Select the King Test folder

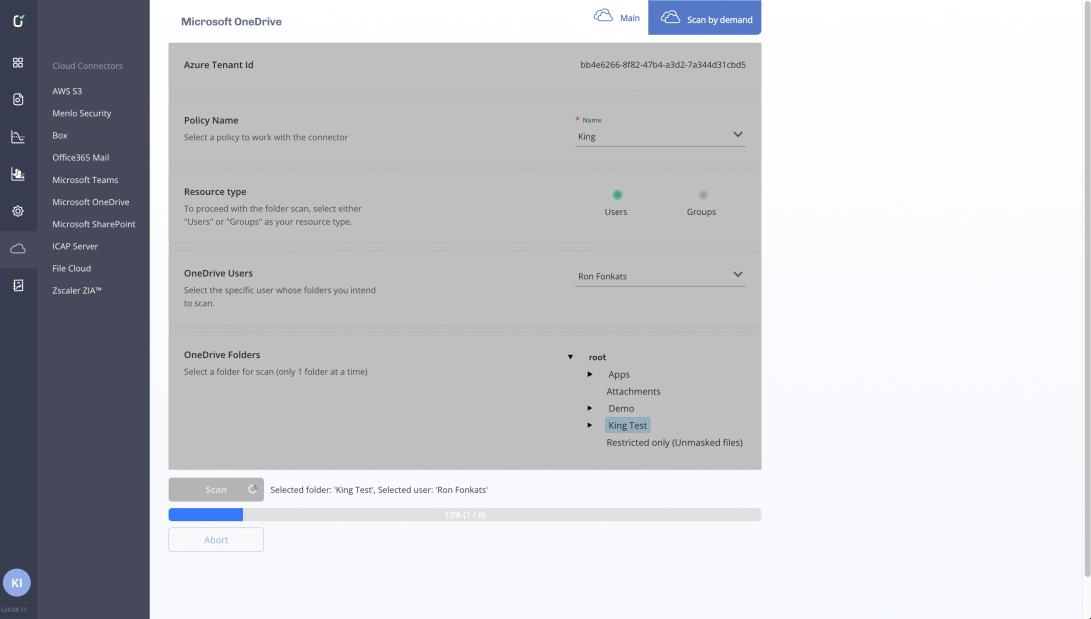pyautogui.click(x=628, y=426)
